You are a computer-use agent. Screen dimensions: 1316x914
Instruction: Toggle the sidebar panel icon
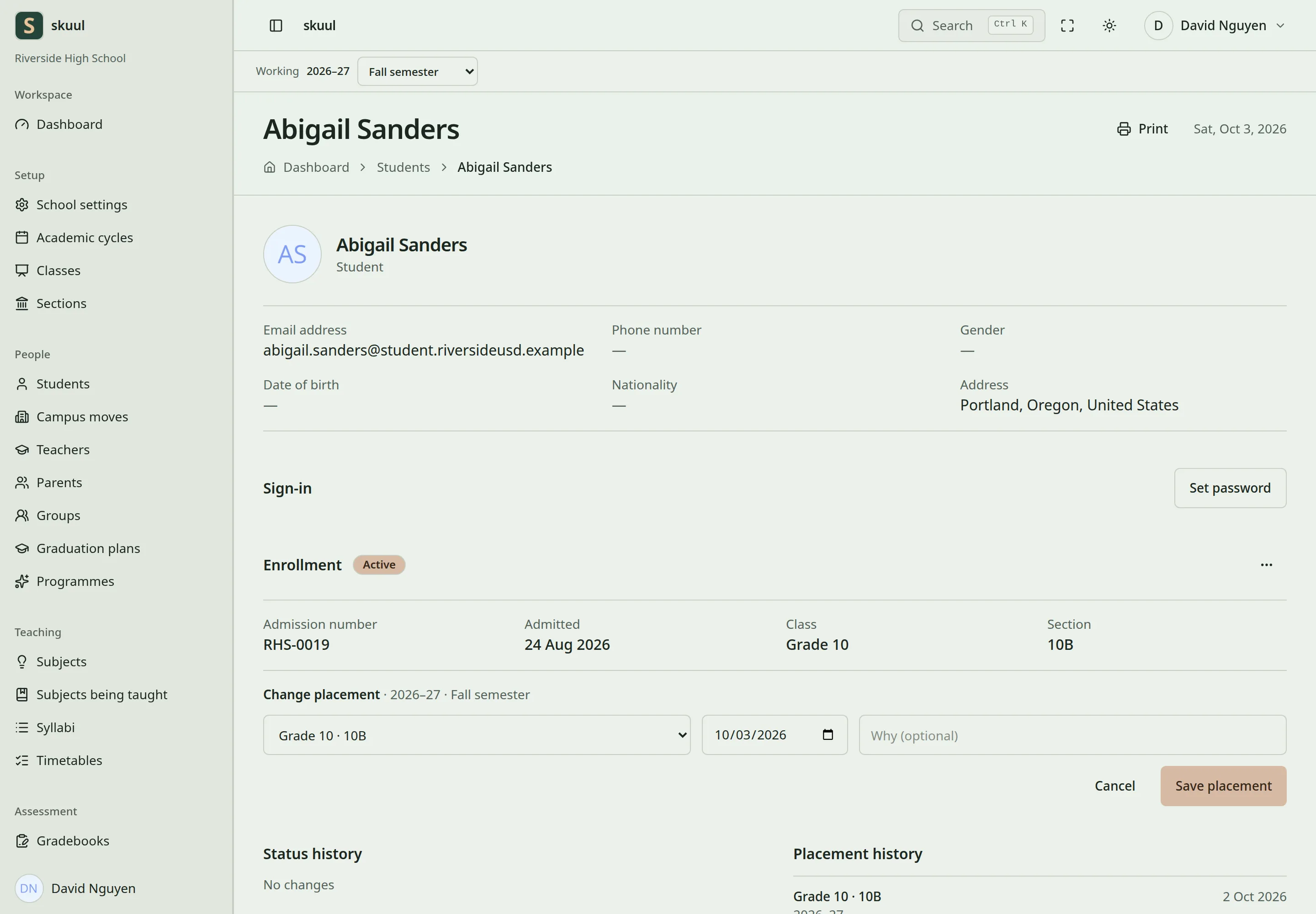(276, 26)
